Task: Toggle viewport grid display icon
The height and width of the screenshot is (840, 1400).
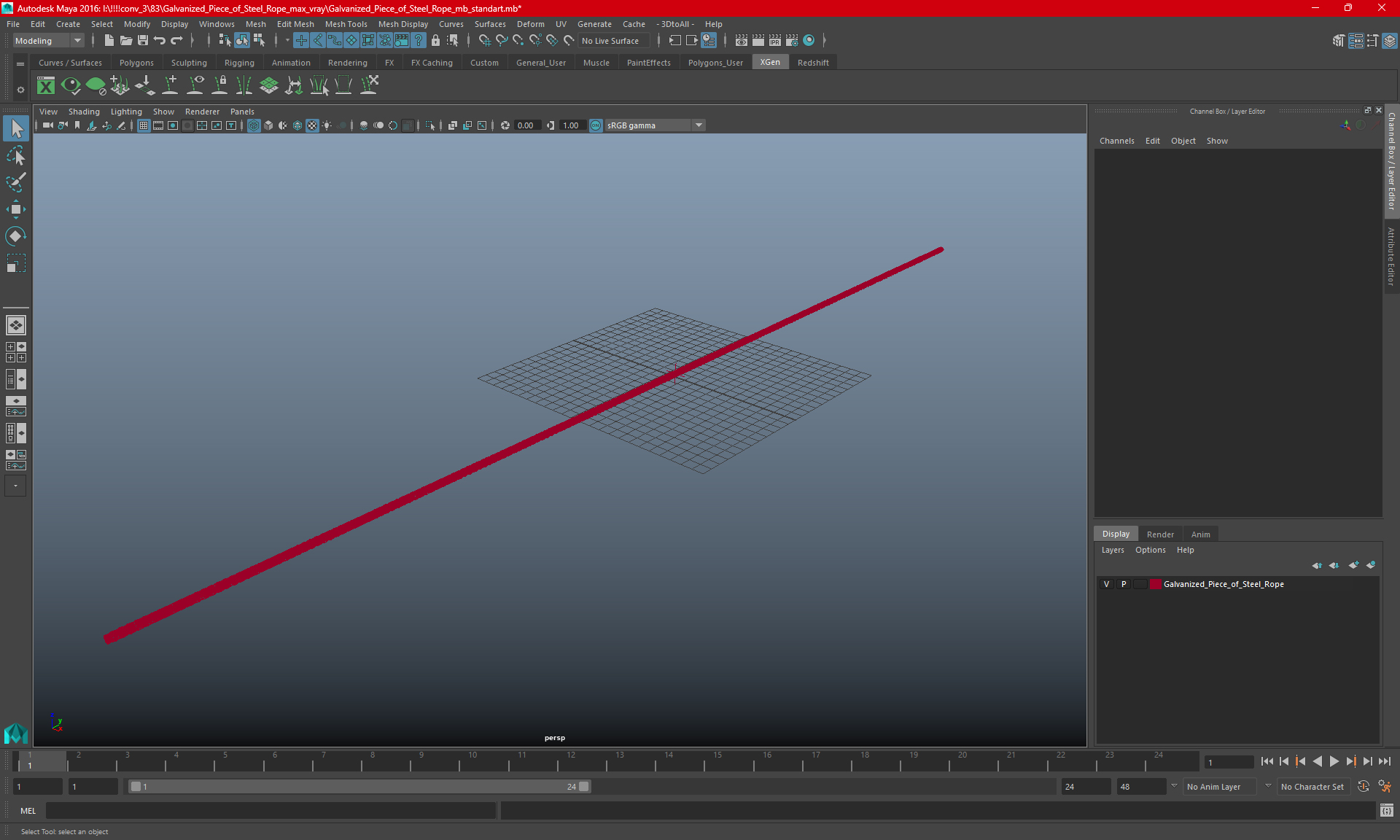Action: coord(144,125)
